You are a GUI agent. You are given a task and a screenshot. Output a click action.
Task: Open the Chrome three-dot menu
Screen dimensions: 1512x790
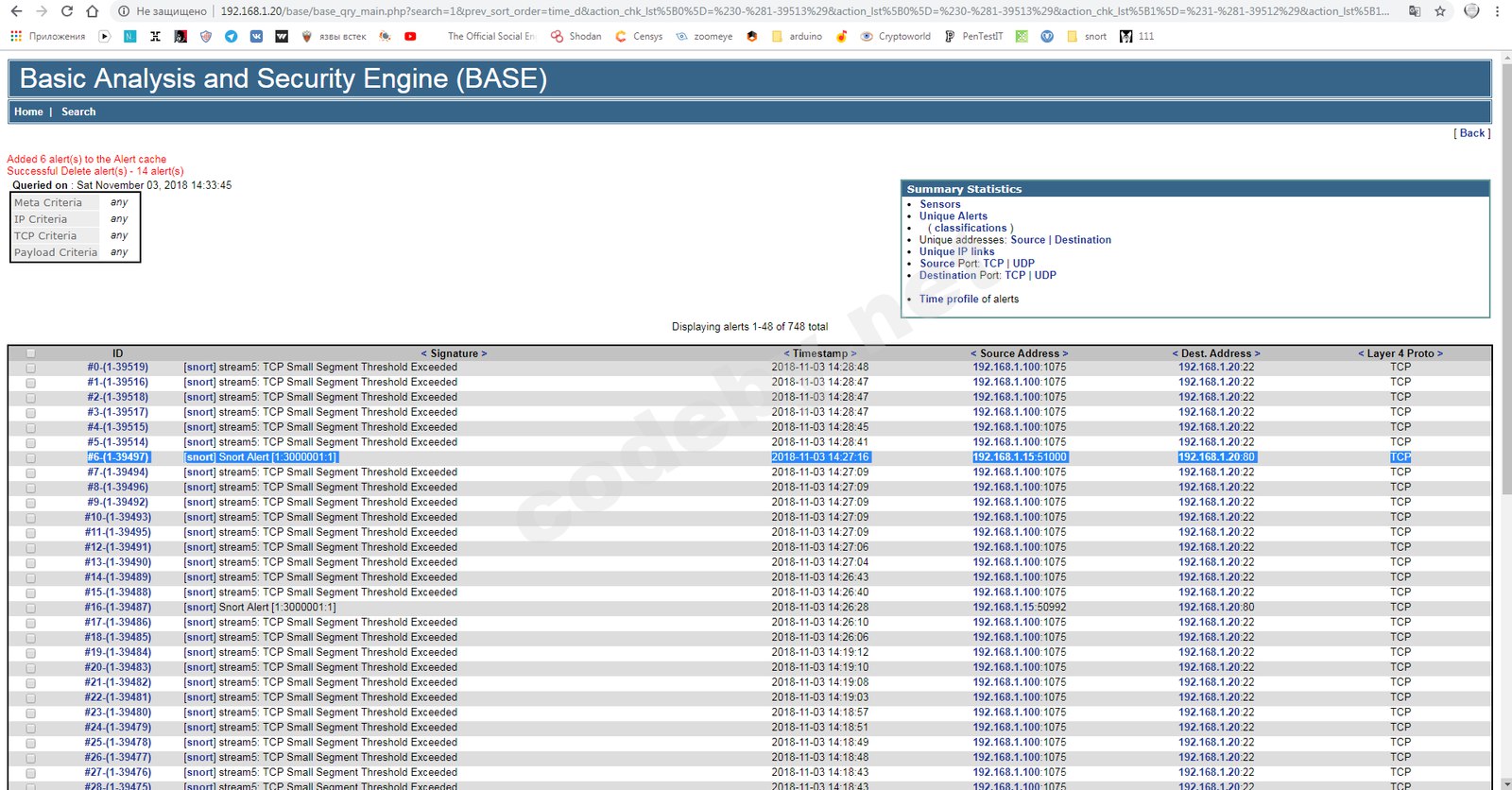1497,11
